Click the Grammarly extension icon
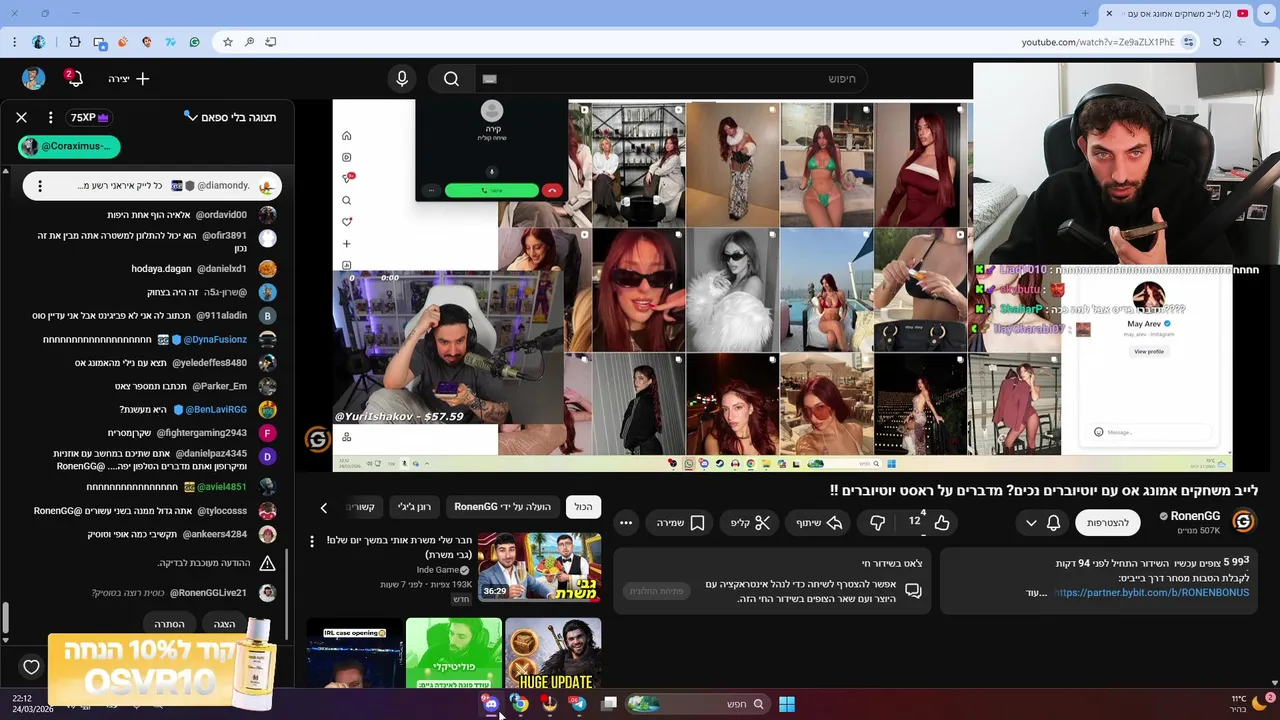Image resolution: width=1280 pixels, height=720 pixels. coord(194,42)
